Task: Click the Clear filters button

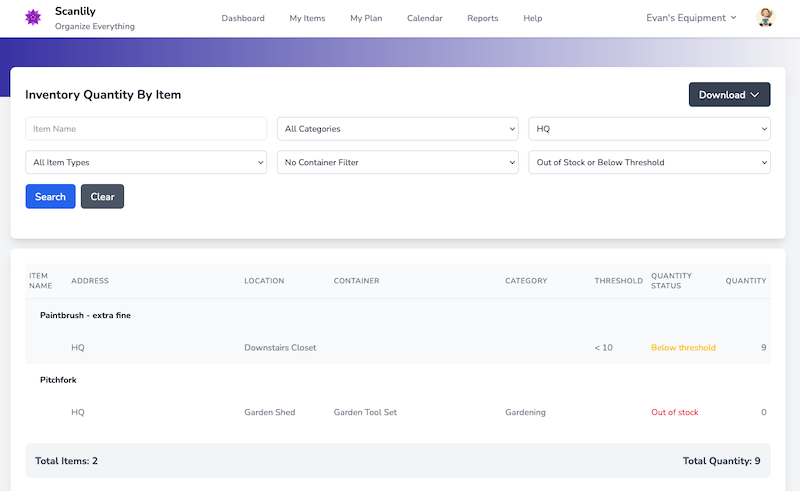Action: [x=102, y=197]
